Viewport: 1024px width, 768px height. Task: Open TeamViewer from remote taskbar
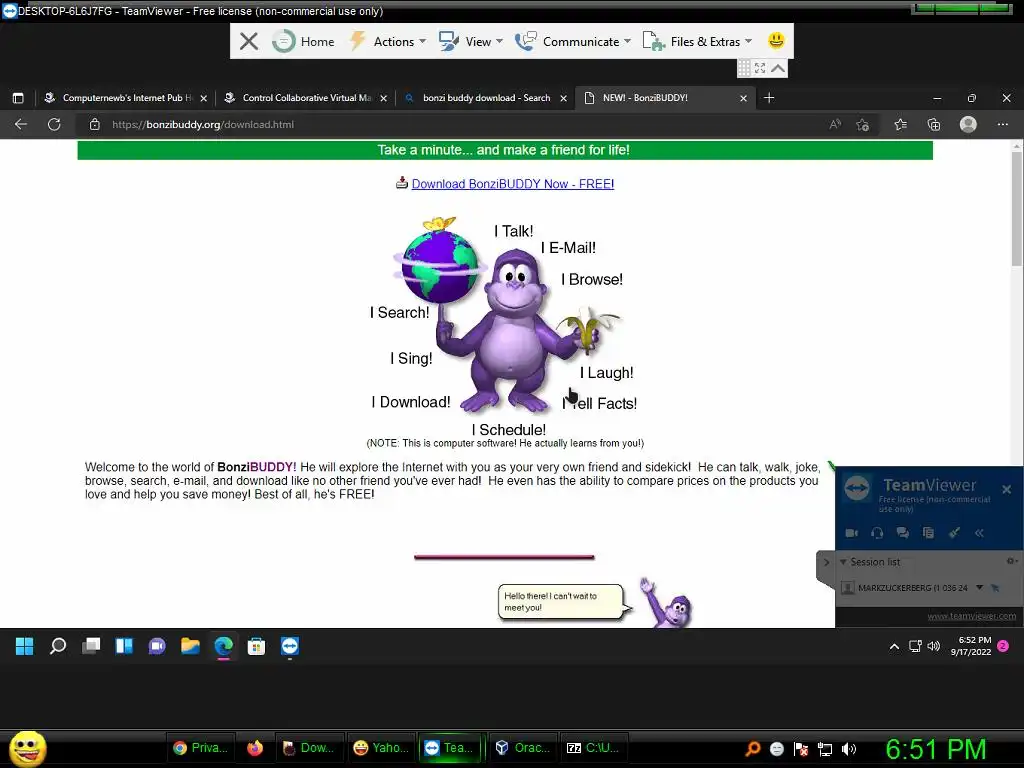click(289, 646)
